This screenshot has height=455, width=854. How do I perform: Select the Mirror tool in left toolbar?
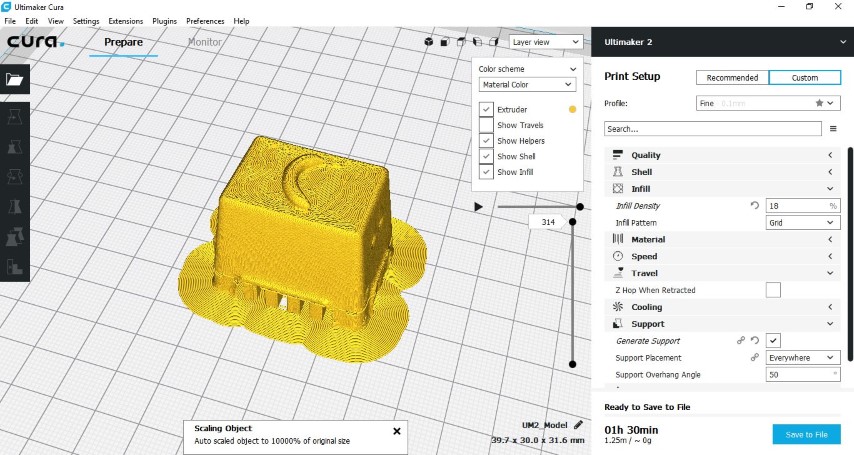pos(15,207)
